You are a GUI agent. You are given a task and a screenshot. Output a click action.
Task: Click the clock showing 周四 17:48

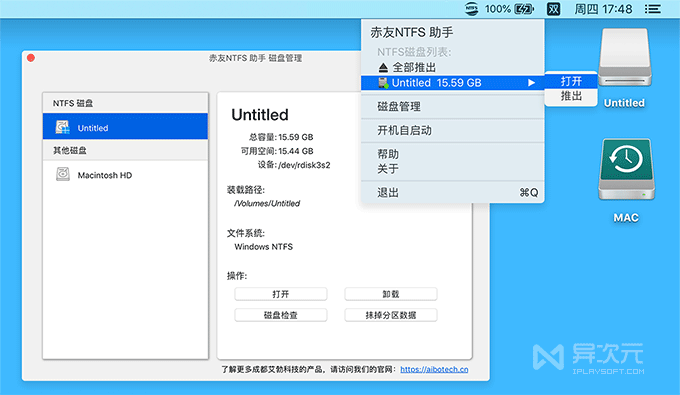tap(603, 9)
